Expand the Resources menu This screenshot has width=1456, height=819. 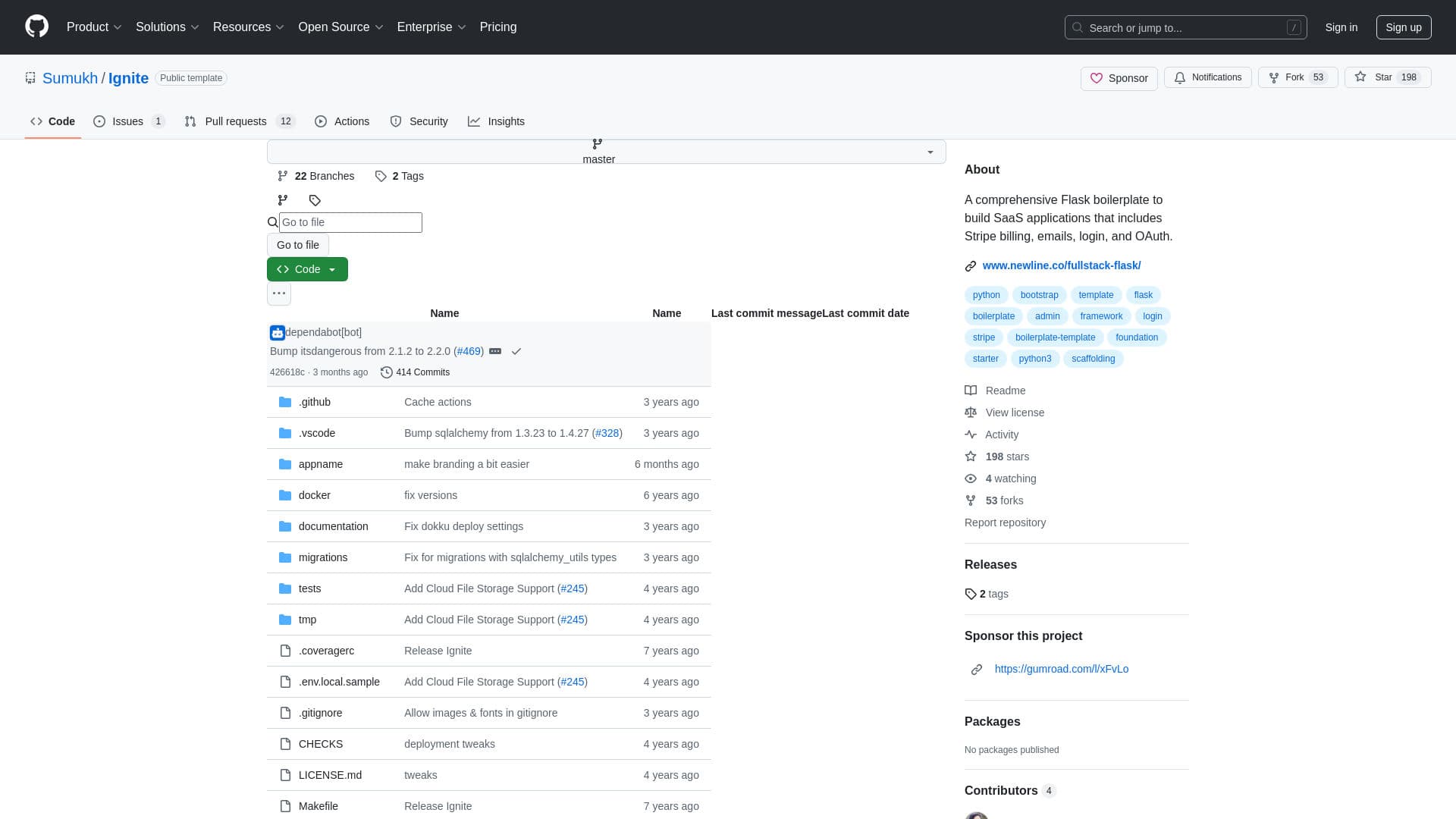click(248, 27)
